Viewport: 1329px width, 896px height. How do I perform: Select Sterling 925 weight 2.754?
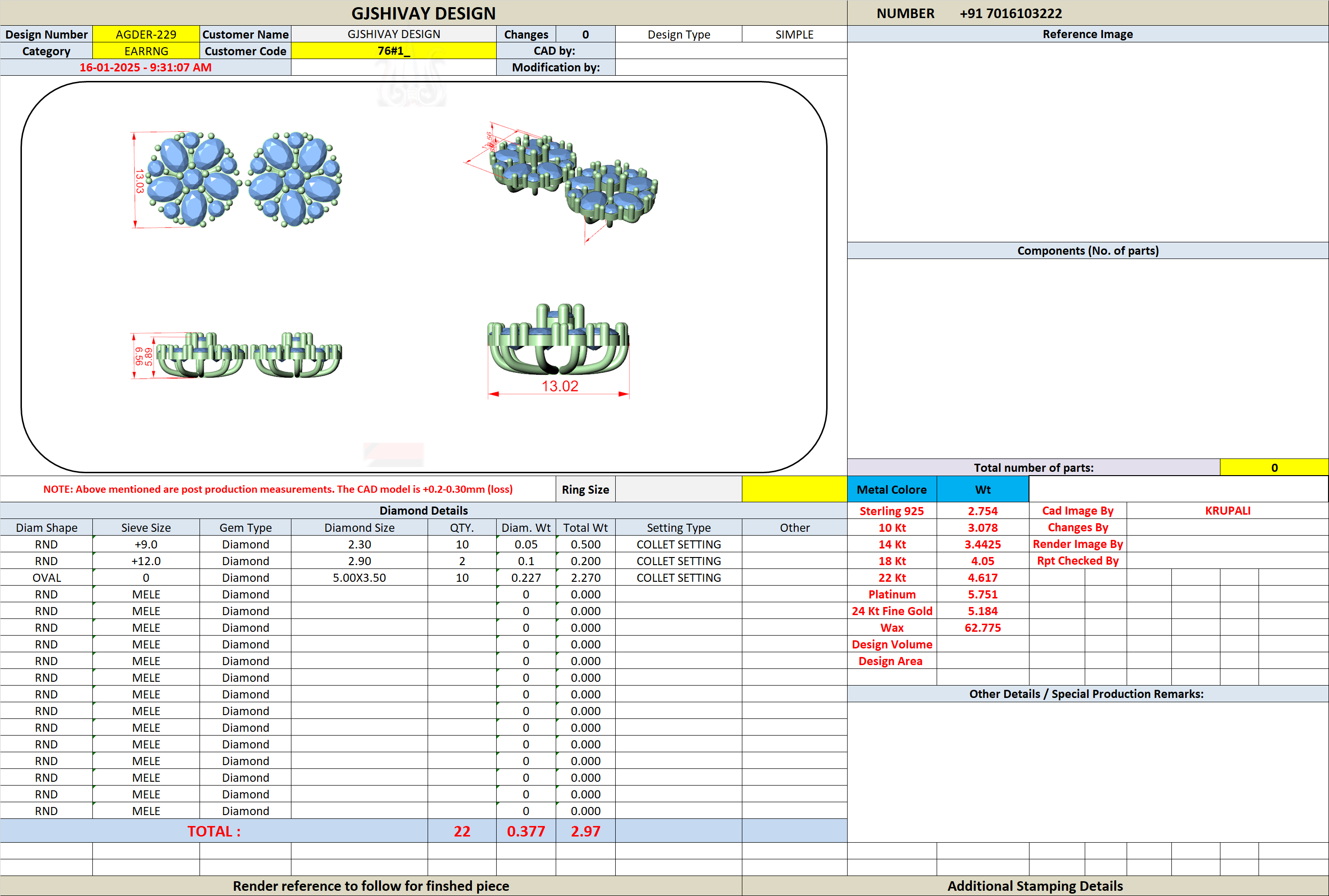tap(982, 511)
